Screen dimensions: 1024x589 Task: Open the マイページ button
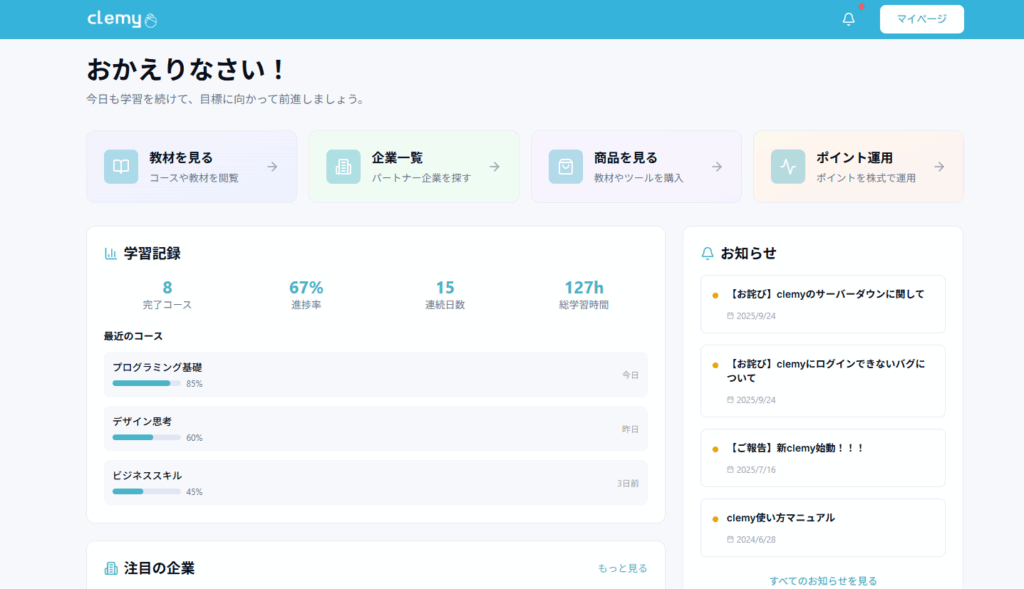click(x=921, y=19)
